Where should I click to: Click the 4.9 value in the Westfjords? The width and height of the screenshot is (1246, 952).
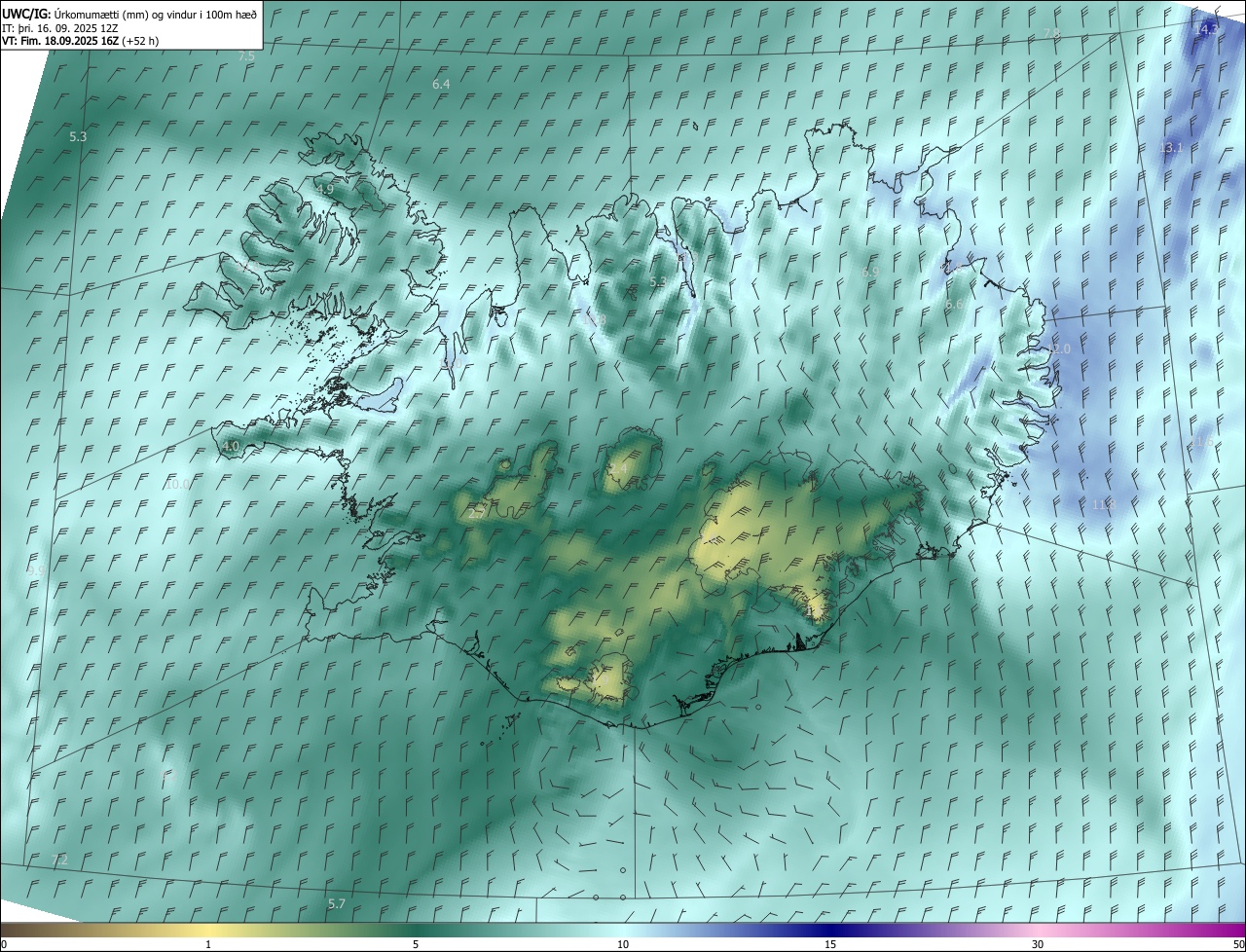point(325,189)
